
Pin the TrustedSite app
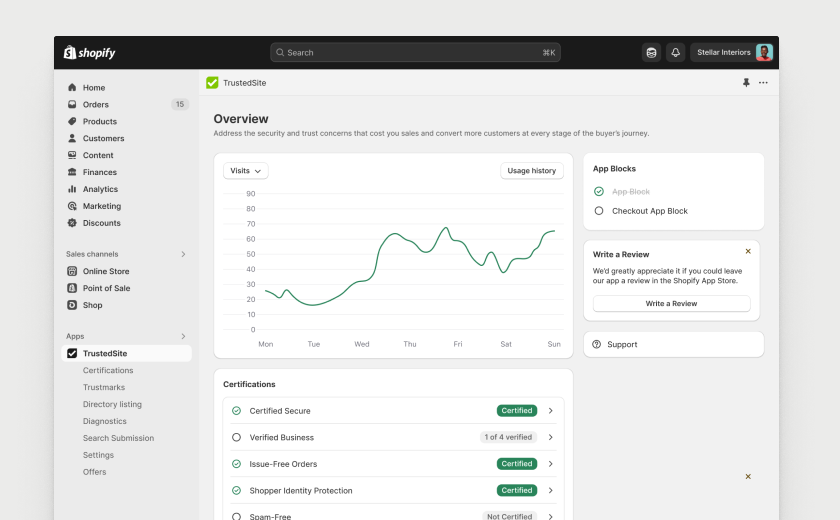pos(746,82)
